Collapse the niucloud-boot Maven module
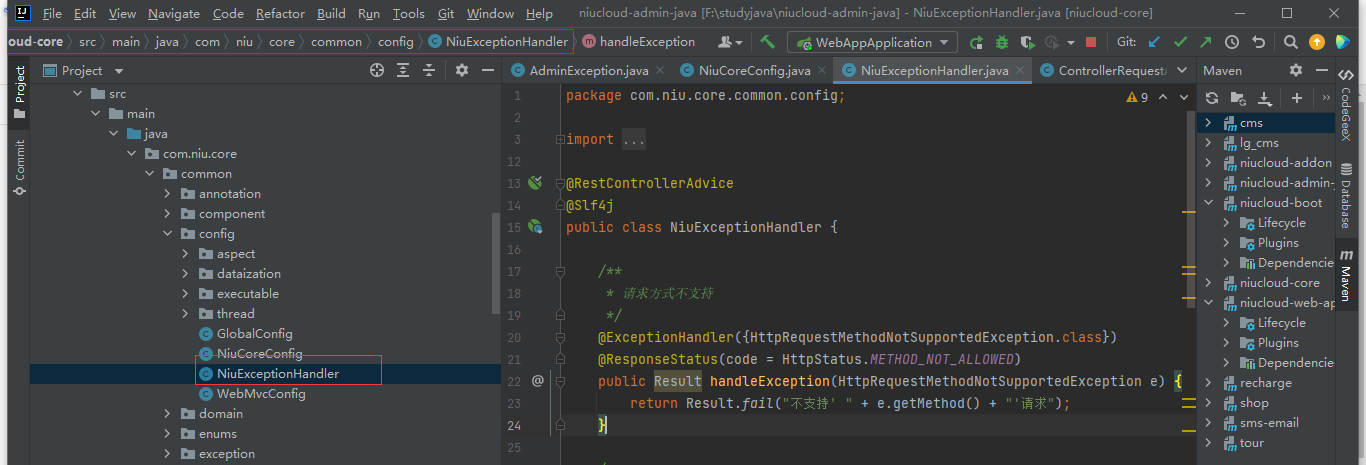Viewport: 1366px width, 465px height. click(x=1208, y=203)
